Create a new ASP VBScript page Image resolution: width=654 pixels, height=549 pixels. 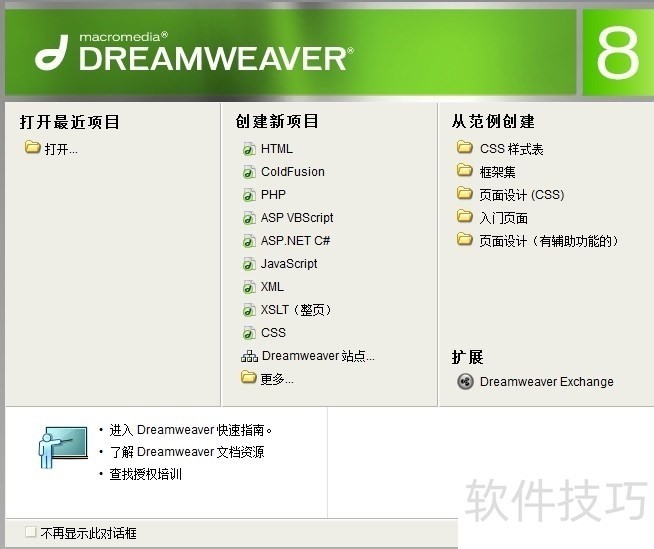click(297, 218)
